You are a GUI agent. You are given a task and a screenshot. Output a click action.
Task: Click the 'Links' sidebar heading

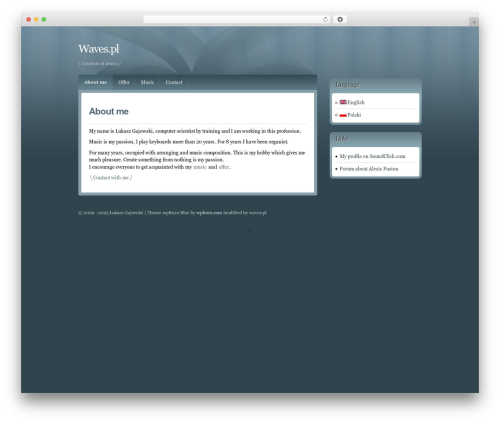(342, 138)
